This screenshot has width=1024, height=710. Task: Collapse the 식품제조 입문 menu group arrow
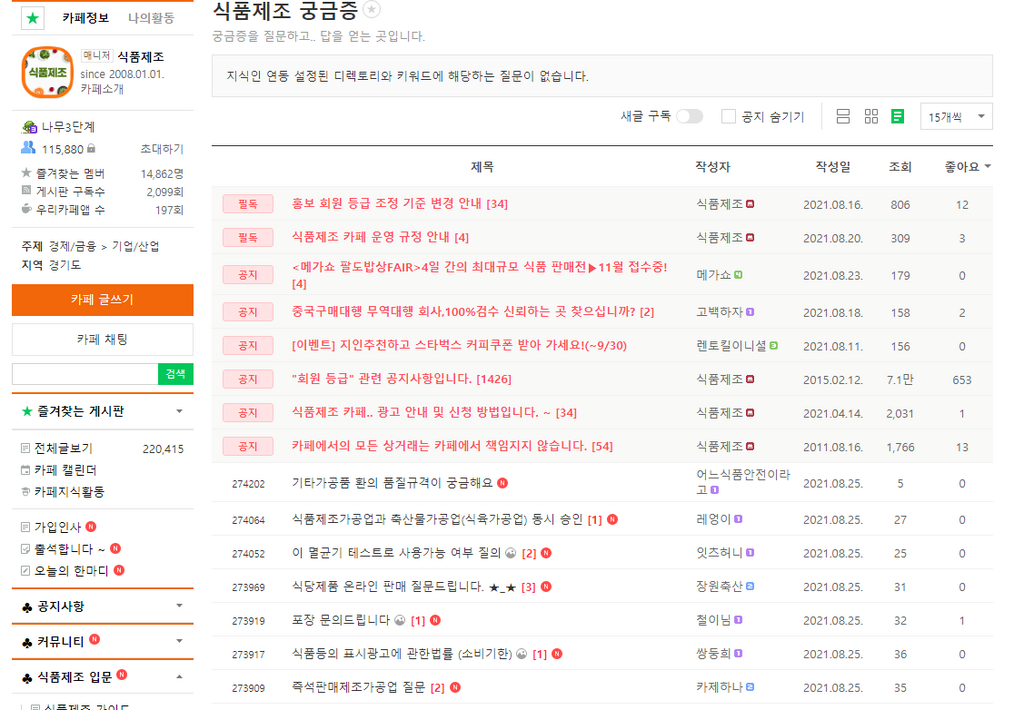tap(180, 677)
